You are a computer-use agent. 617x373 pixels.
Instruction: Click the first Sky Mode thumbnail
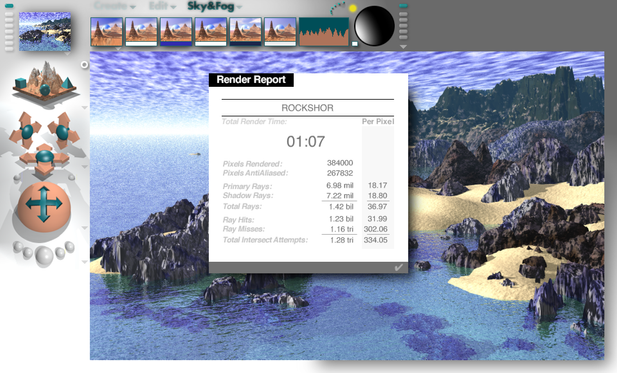(107, 31)
